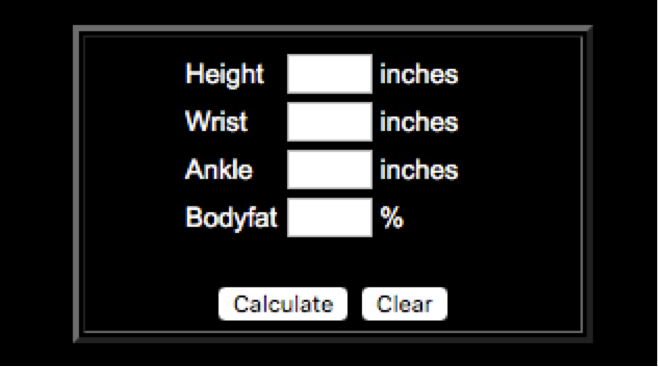658x367 pixels.
Task: Click the inches unit beside Height field
Action: click(x=419, y=74)
